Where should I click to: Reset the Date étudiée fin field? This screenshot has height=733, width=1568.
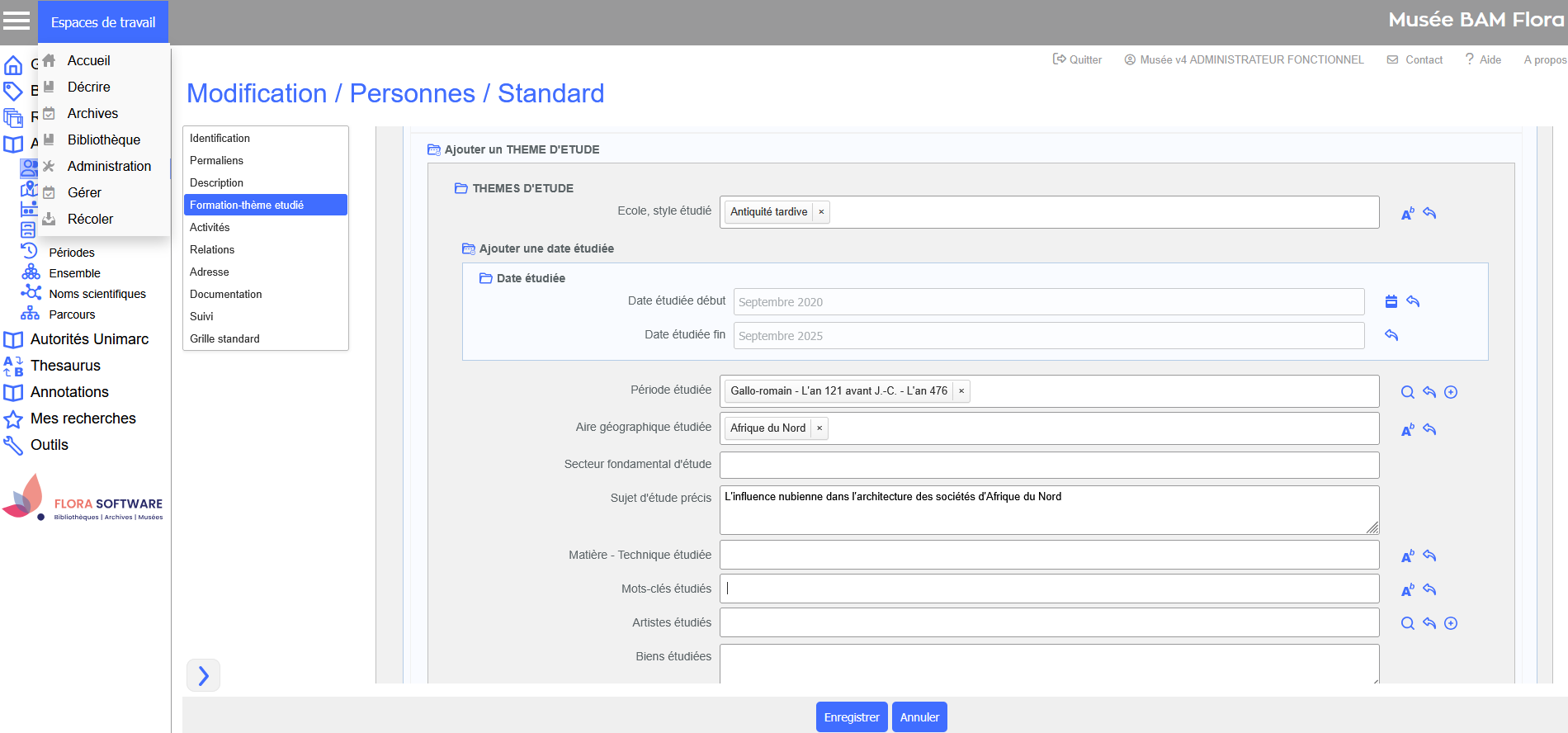tap(1391, 335)
